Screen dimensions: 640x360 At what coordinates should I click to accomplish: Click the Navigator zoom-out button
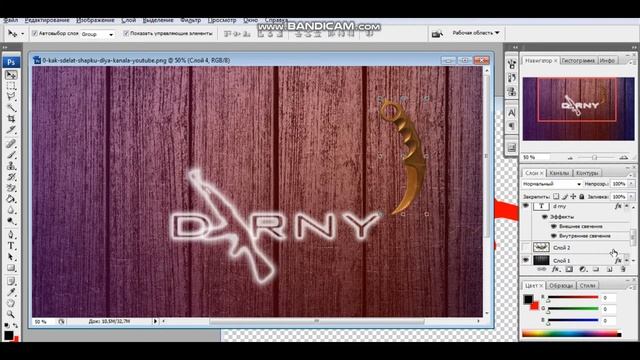click(x=570, y=158)
